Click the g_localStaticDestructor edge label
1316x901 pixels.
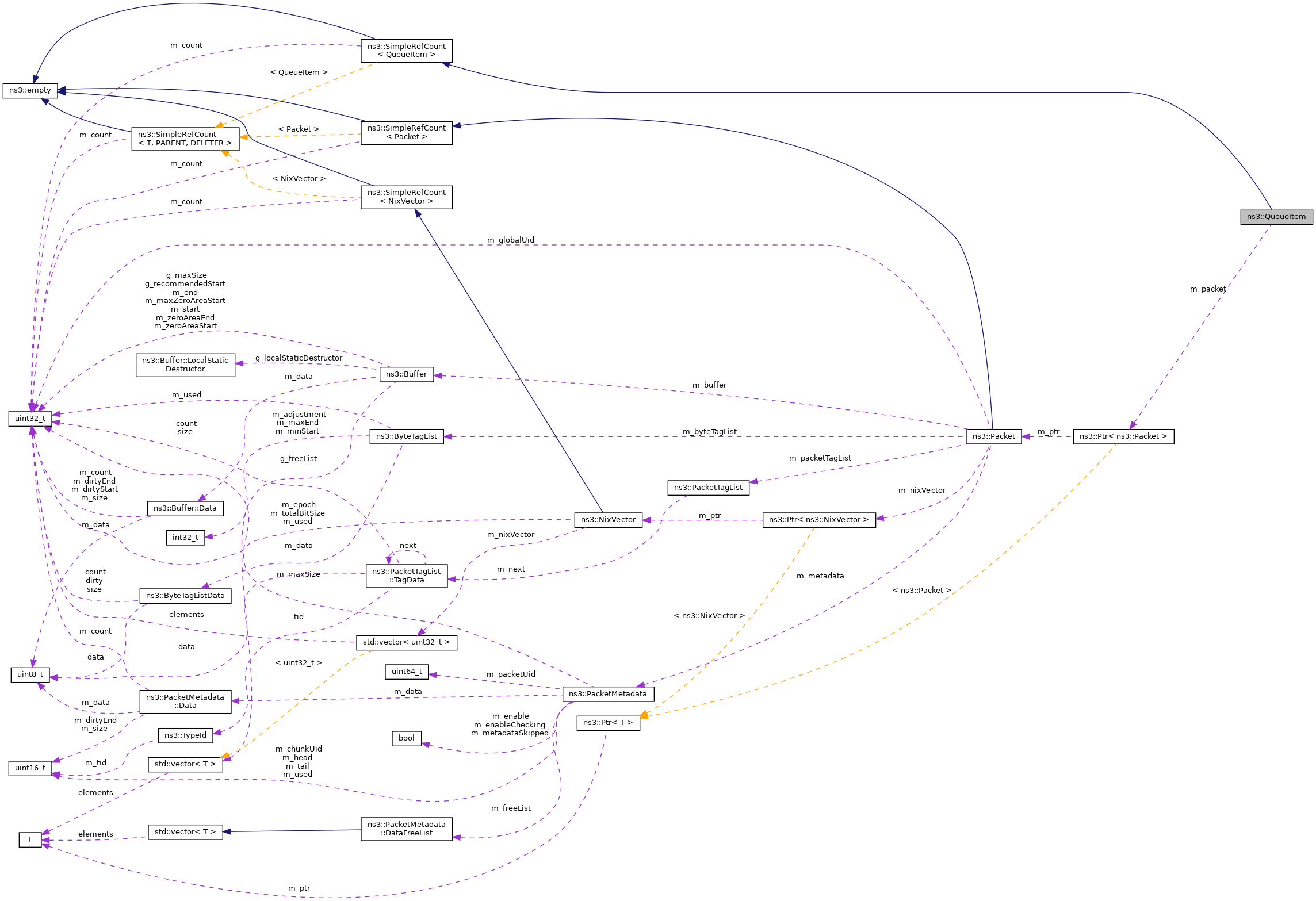click(299, 358)
